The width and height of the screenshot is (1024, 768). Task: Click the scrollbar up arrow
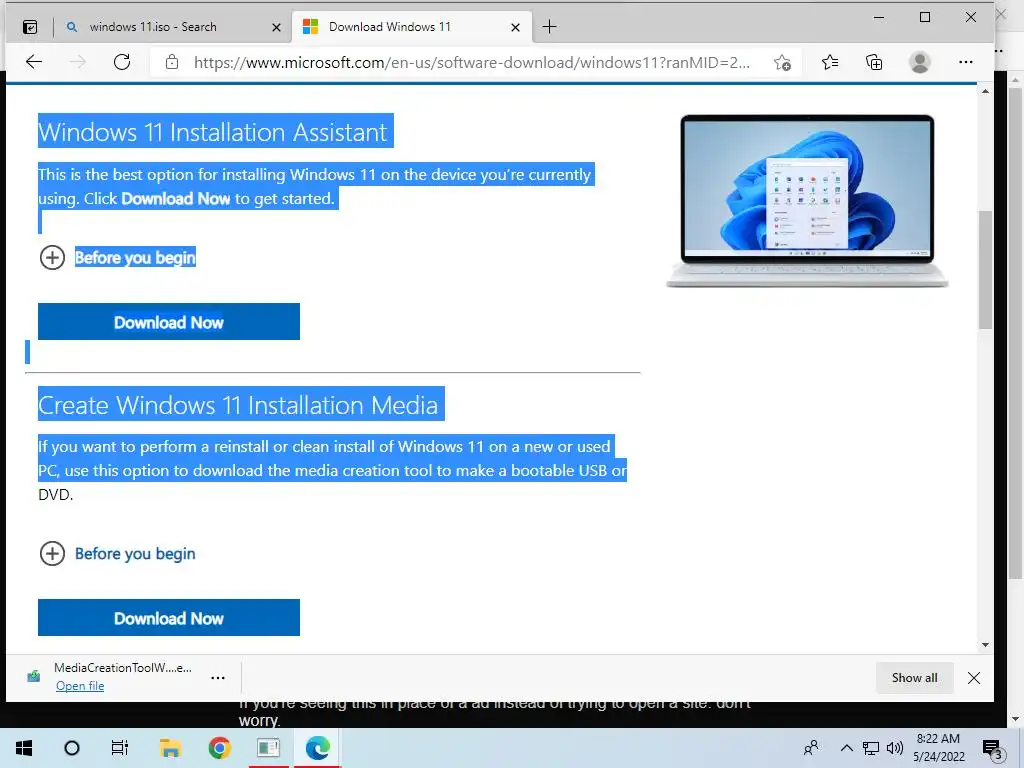[x=985, y=91]
